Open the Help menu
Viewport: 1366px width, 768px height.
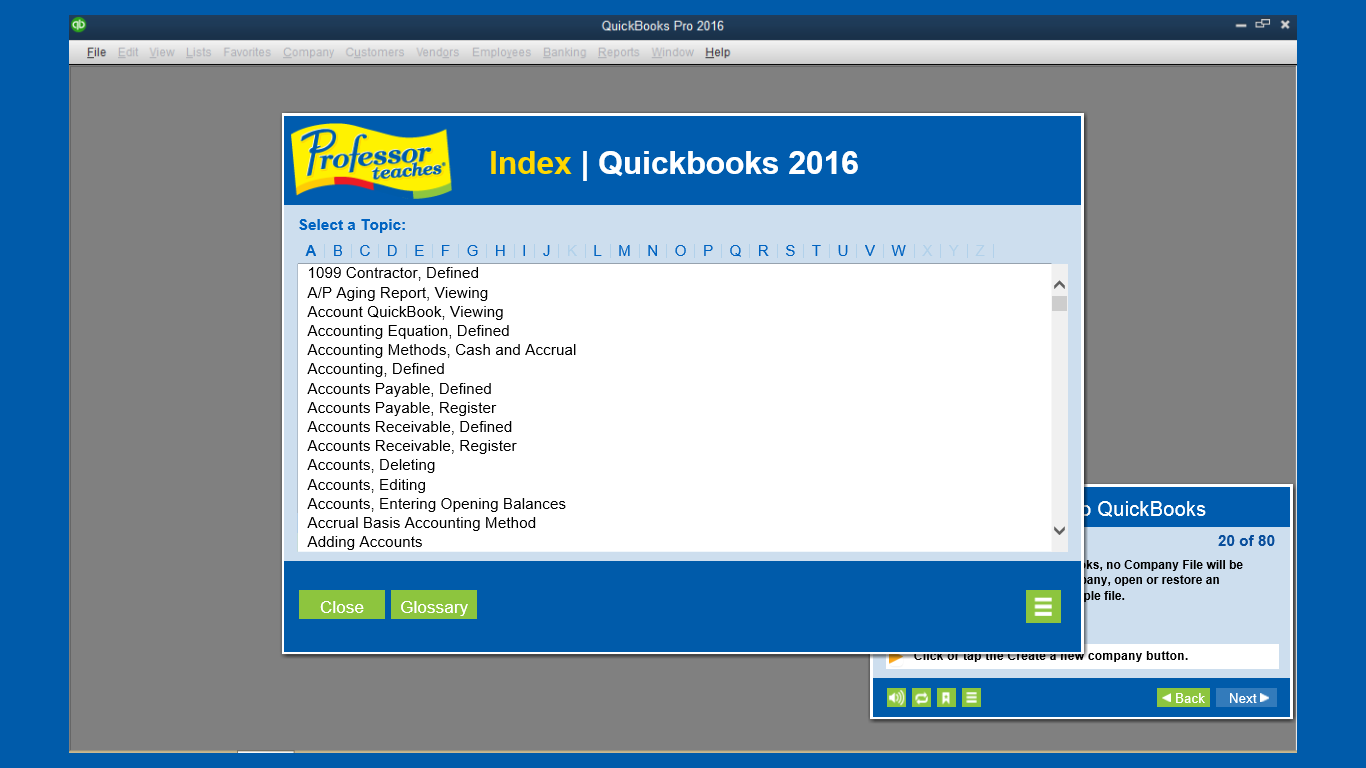(x=718, y=52)
